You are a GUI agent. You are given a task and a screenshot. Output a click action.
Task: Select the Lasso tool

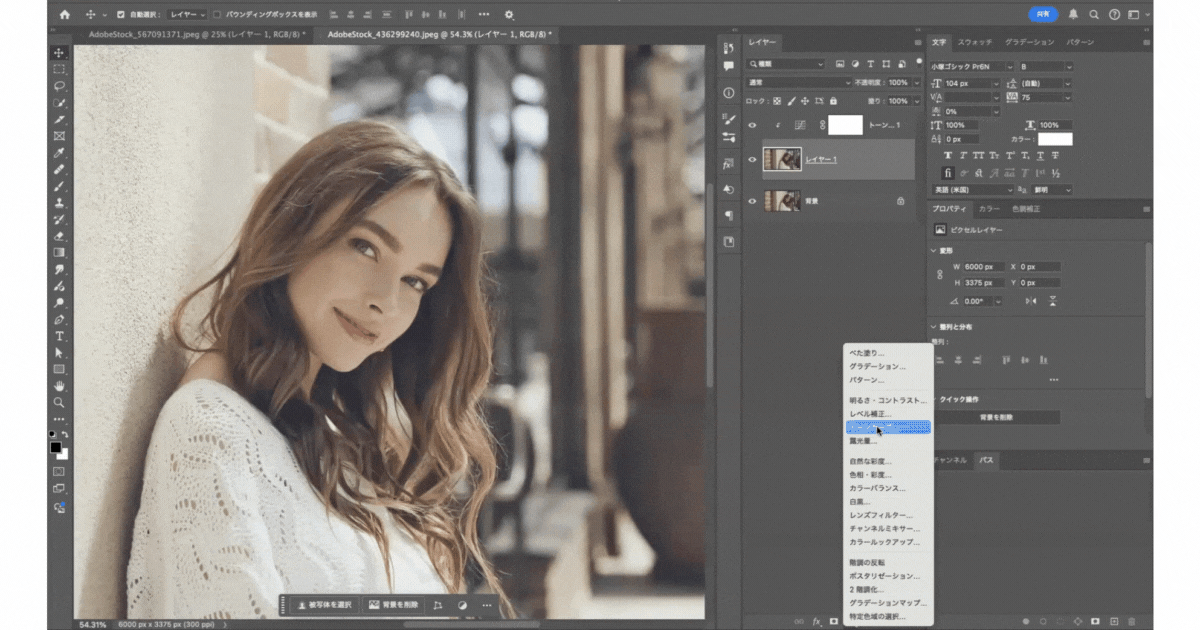59,86
